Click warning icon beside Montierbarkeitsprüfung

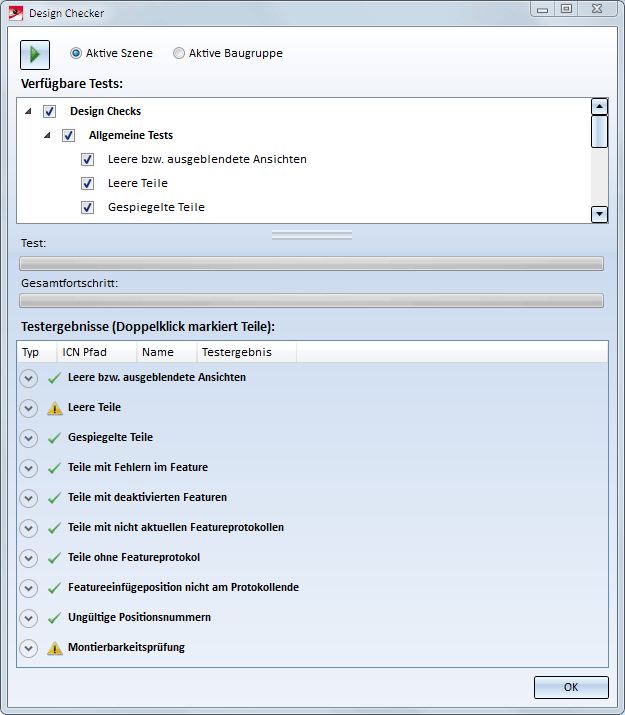tap(55, 648)
